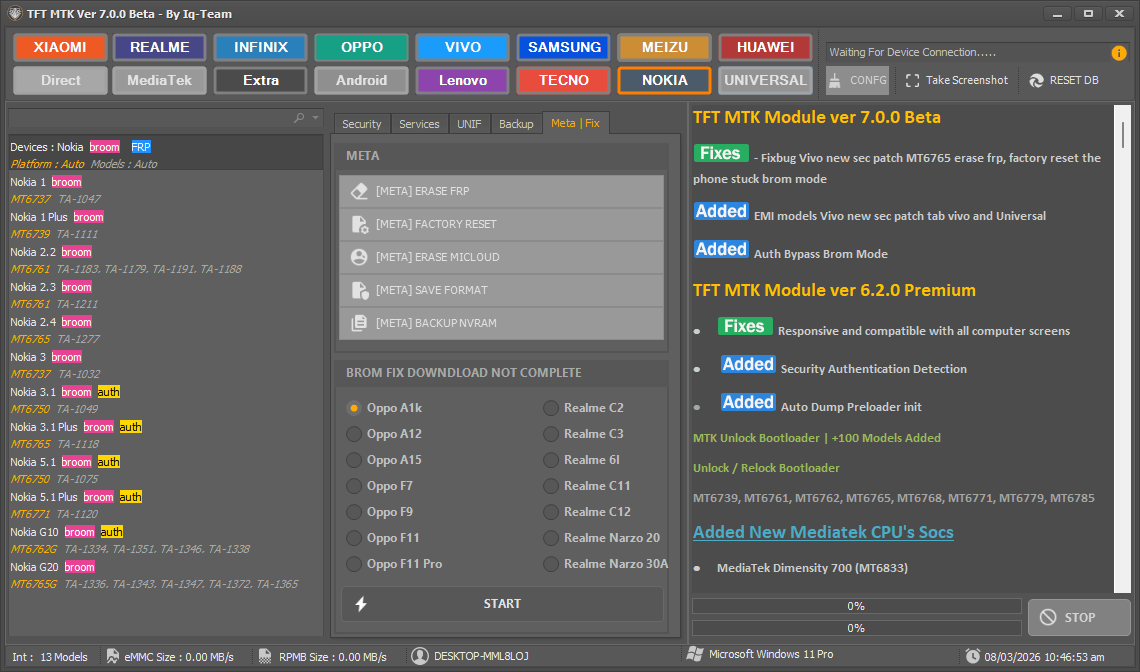Open the device list search magnifier
Screen dimensions: 1140x672
point(299,117)
